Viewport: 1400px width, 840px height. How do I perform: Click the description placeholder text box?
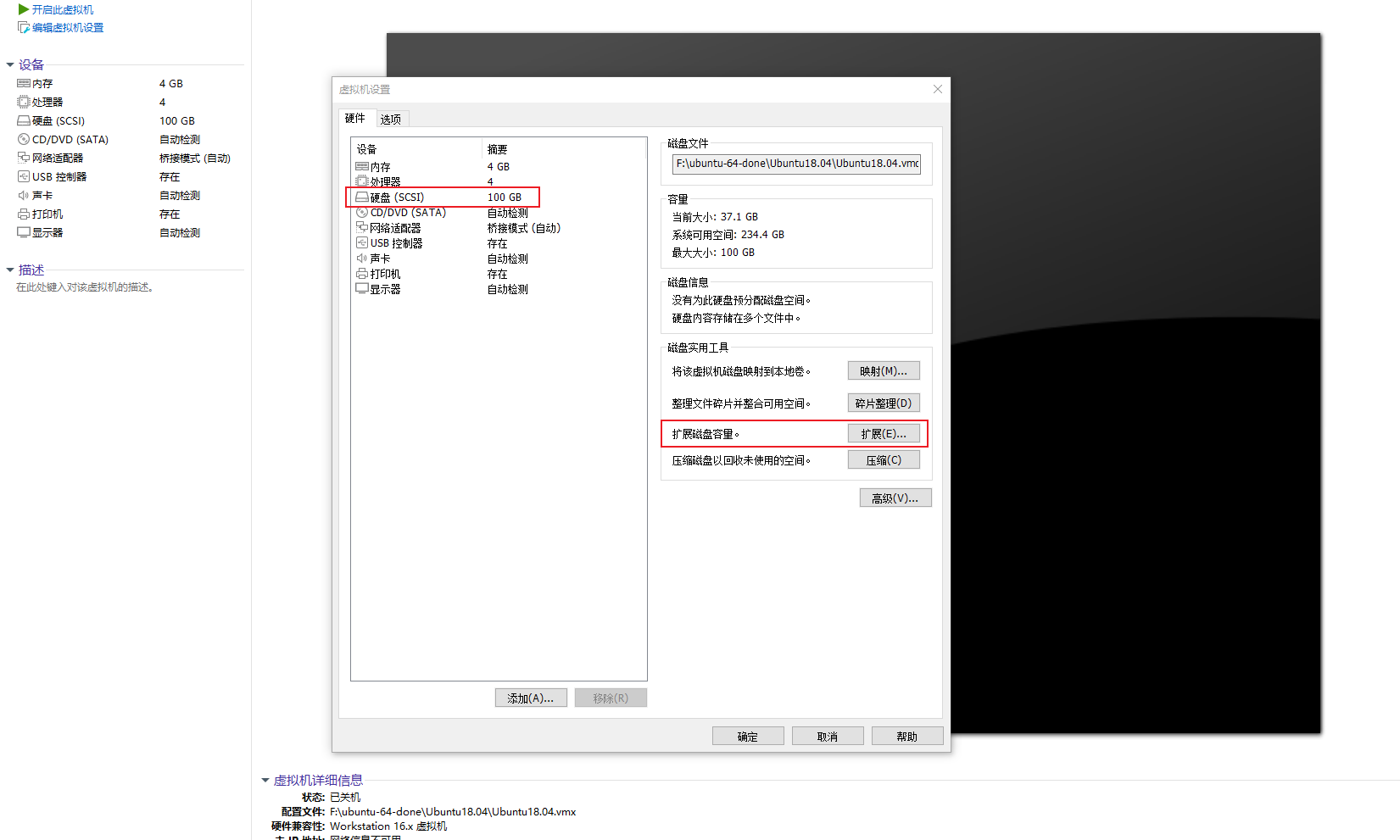[85, 287]
